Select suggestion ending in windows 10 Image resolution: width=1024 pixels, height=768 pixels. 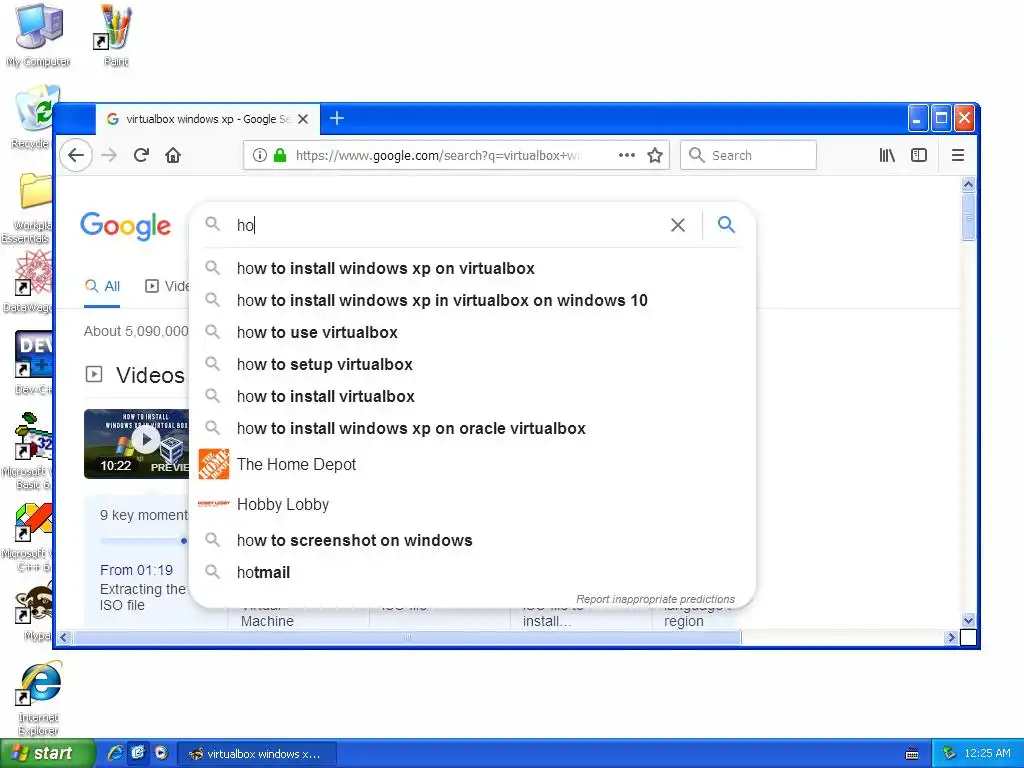pyautogui.click(x=472, y=300)
